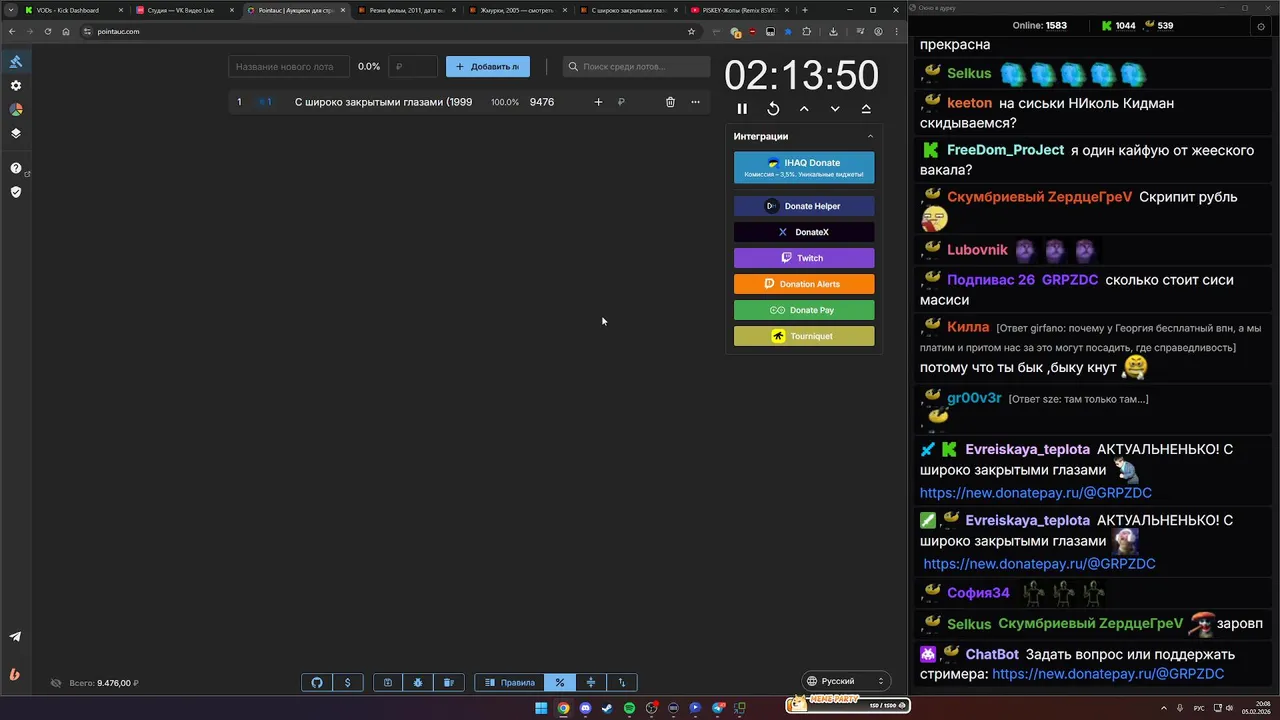Open the tab search dropdown arrow
The height and width of the screenshot is (720, 1280).
(10, 10)
